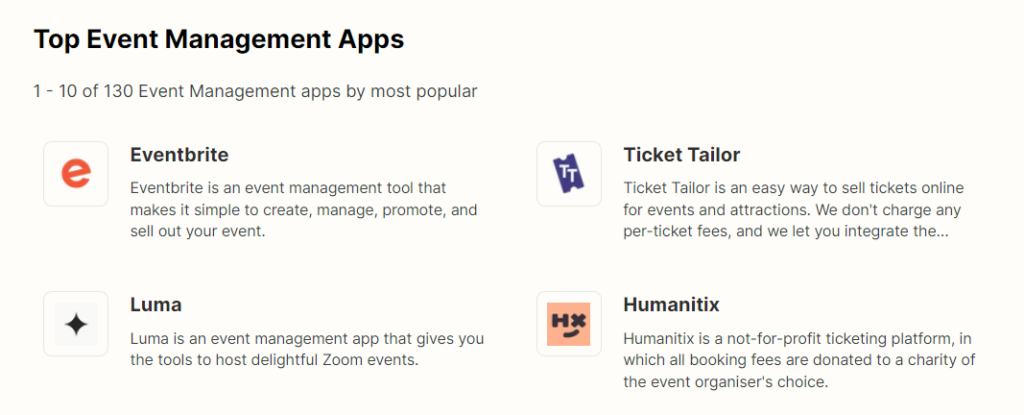Click the Eventbrite description starting 'Eventbrite is an event'
Image resolution: width=1024 pixels, height=415 pixels.
[288, 187]
